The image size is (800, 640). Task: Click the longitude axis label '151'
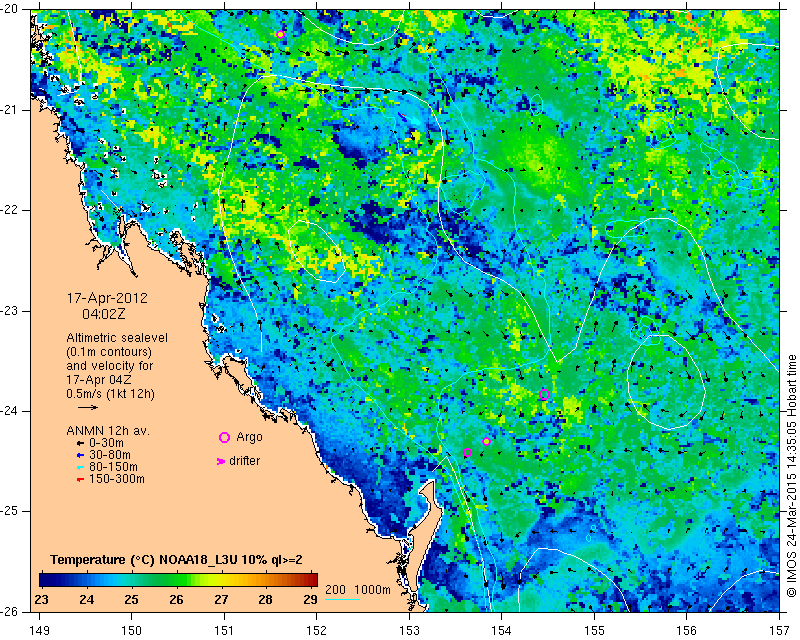point(224,631)
